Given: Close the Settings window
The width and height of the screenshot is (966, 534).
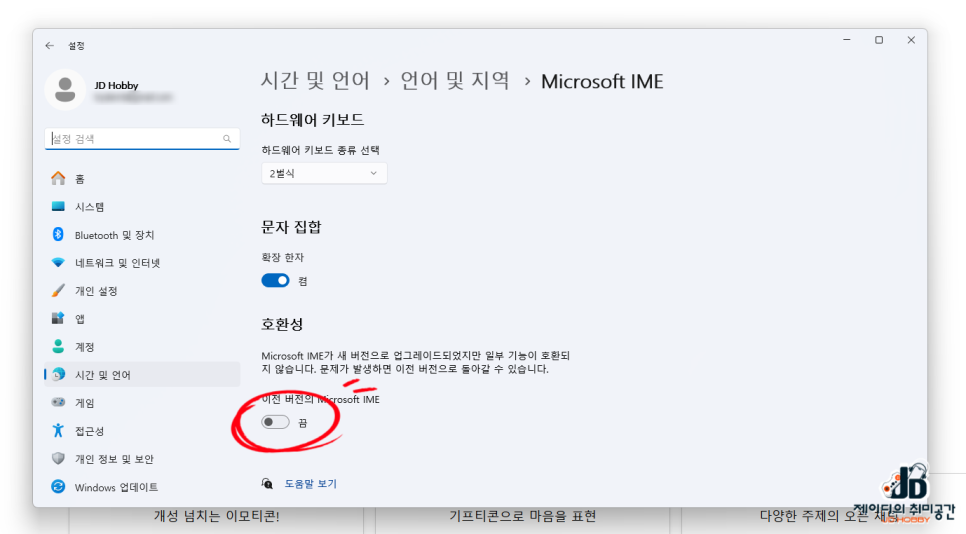Looking at the screenshot, I should click(911, 40).
